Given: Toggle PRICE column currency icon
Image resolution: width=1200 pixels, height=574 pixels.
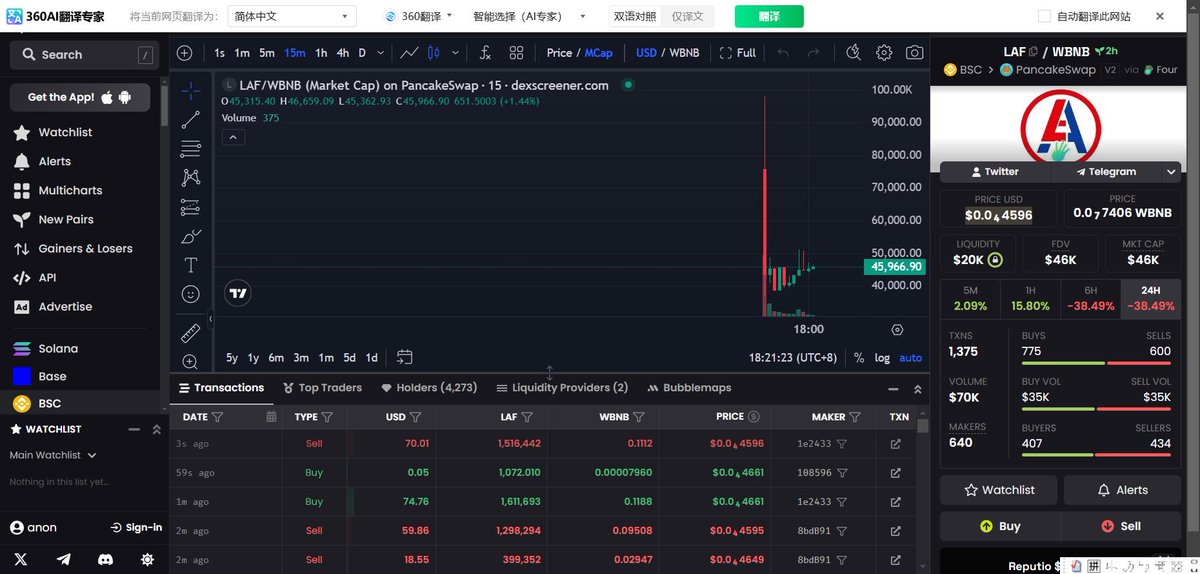Looking at the screenshot, I should (x=753, y=416).
